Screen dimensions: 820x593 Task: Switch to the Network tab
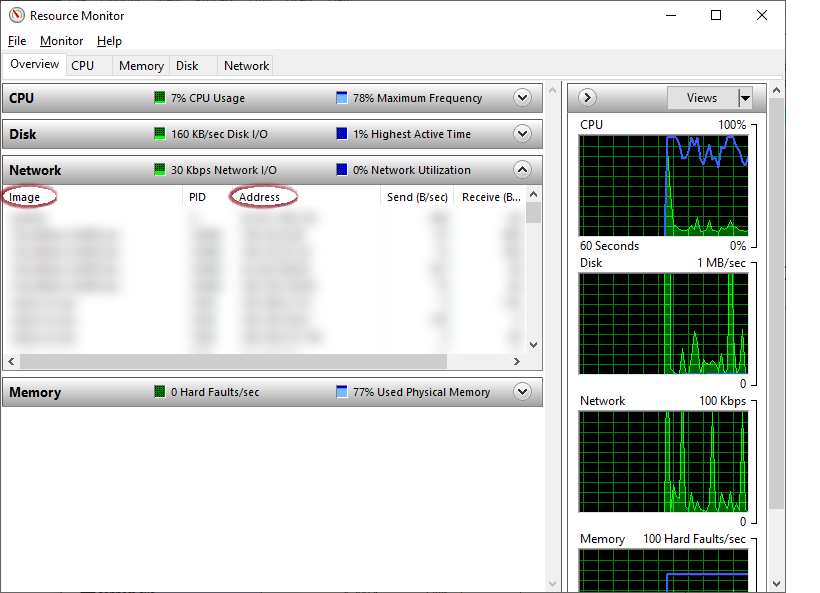(246, 66)
